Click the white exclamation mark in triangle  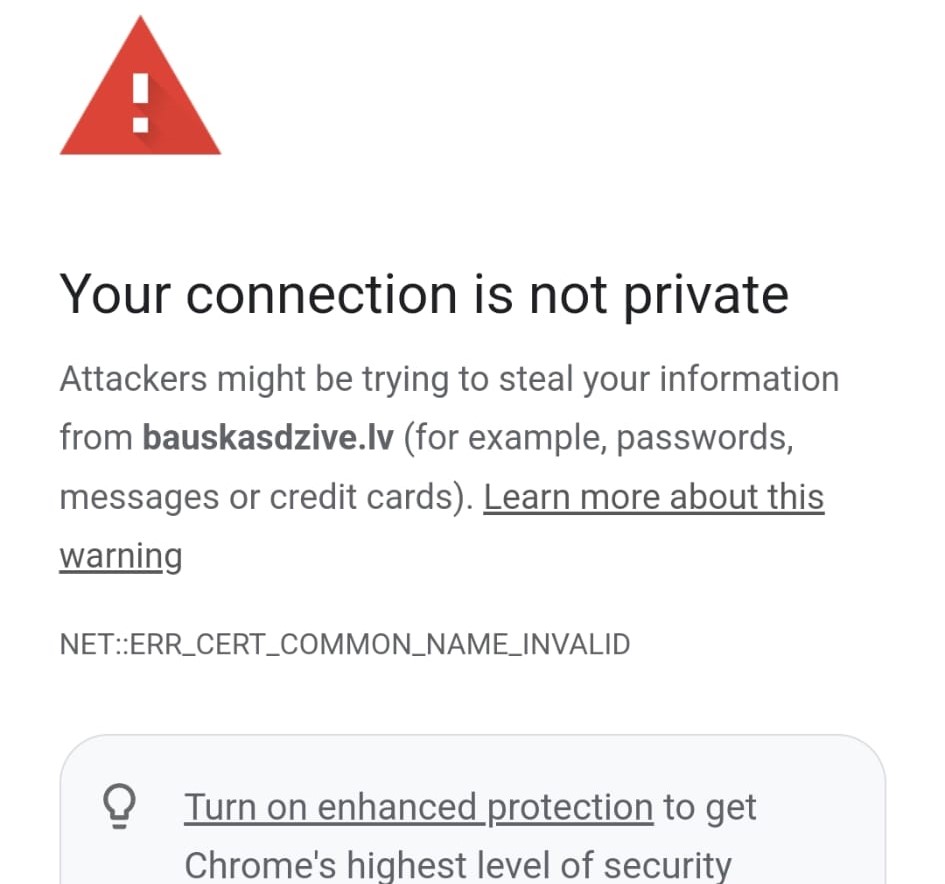click(140, 101)
